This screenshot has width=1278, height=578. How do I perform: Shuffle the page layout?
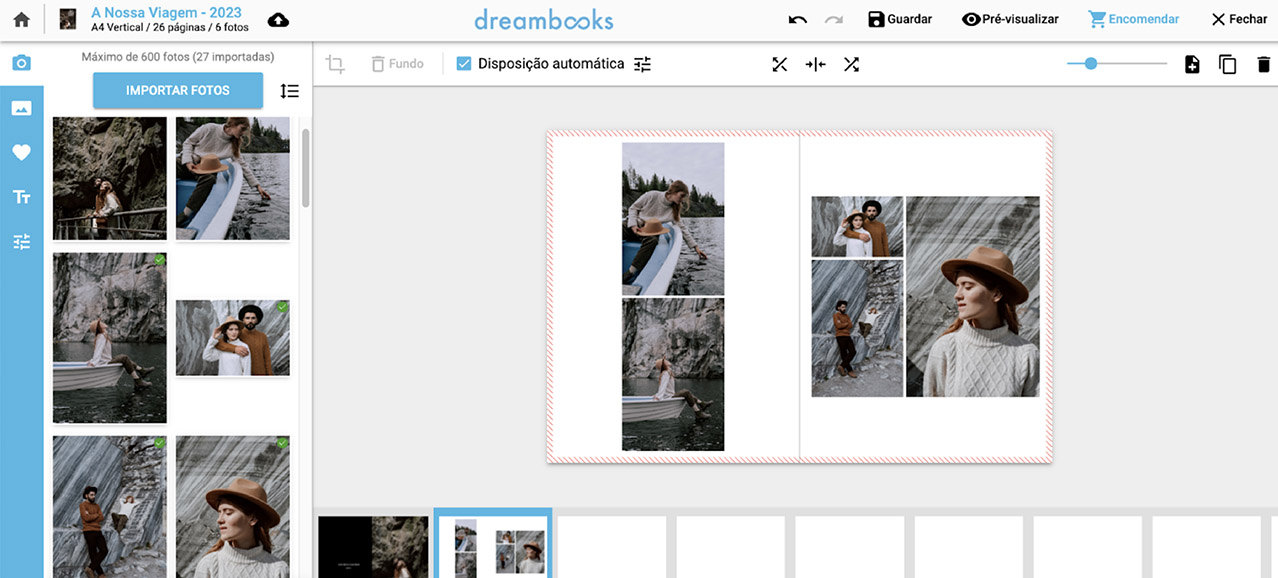coord(851,64)
